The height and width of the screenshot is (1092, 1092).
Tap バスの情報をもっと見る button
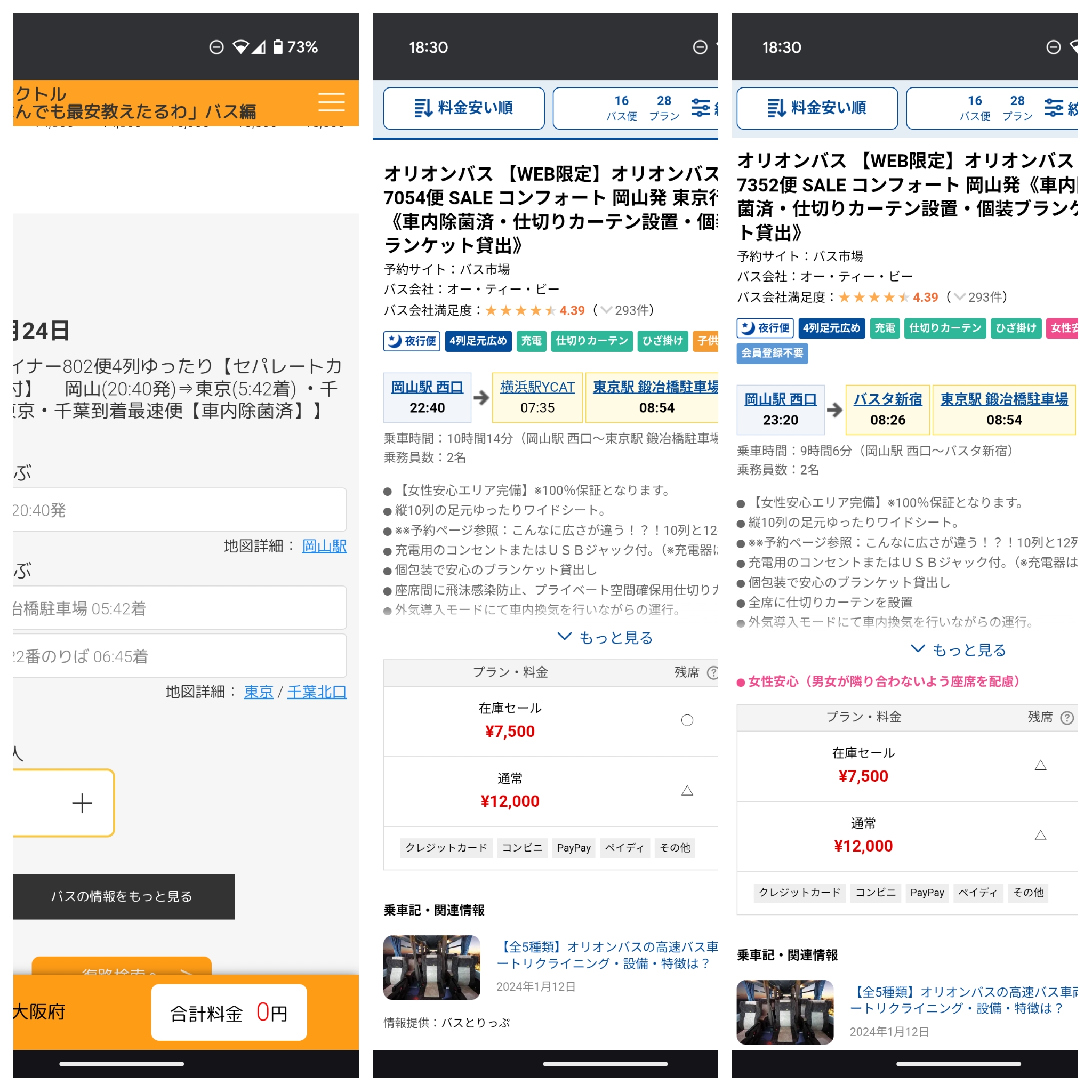pyautogui.click(x=124, y=896)
